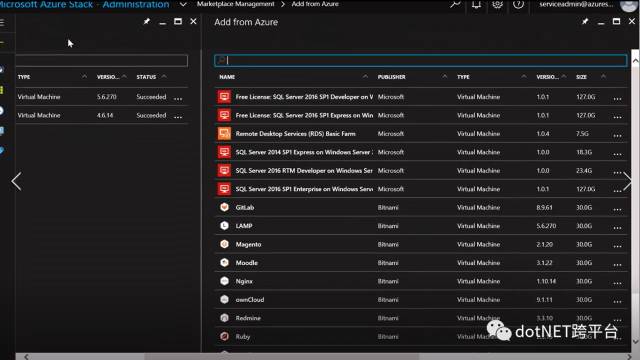
Task: Click the Nginx item icon
Action: 224,281
